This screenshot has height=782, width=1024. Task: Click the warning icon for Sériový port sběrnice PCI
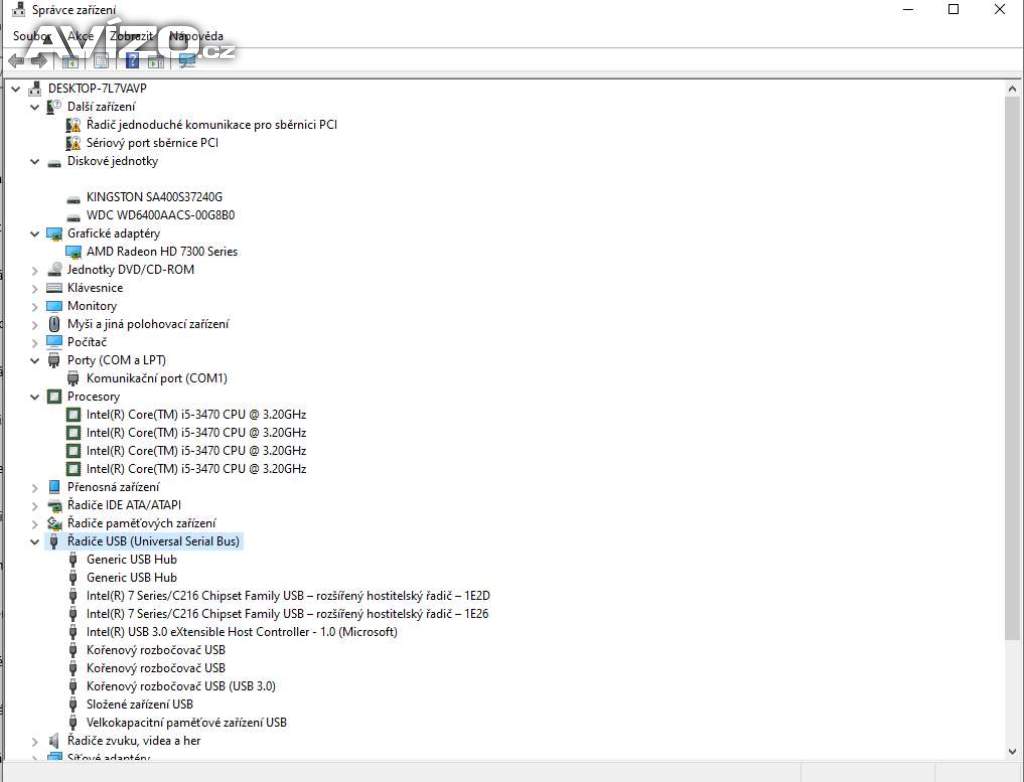click(73, 143)
